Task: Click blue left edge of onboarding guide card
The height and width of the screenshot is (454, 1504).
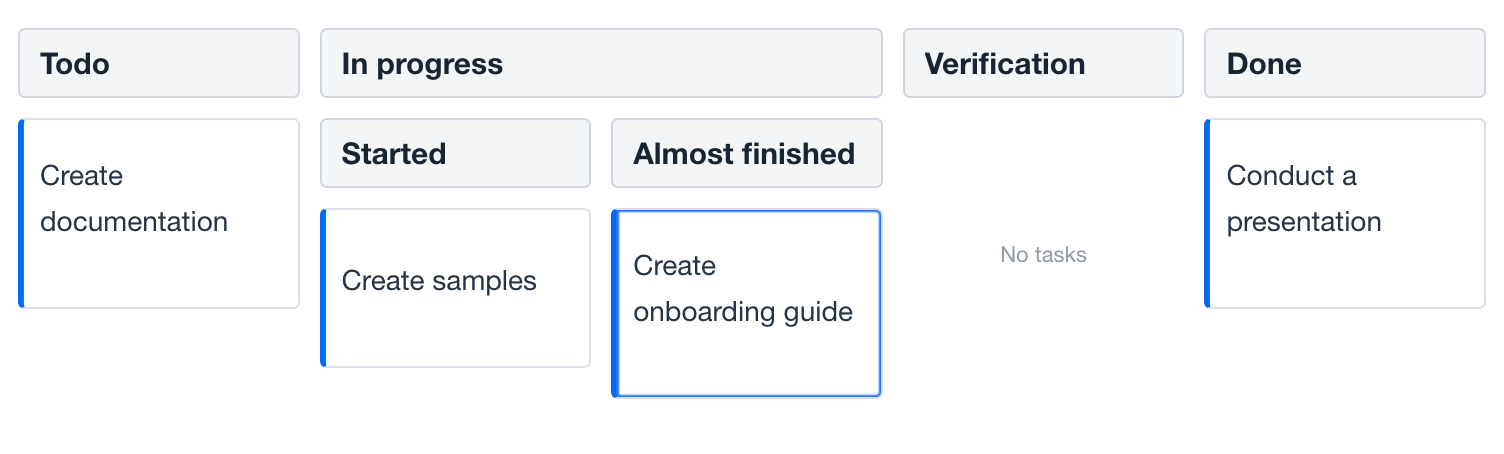Action: pyautogui.click(x=615, y=303)
